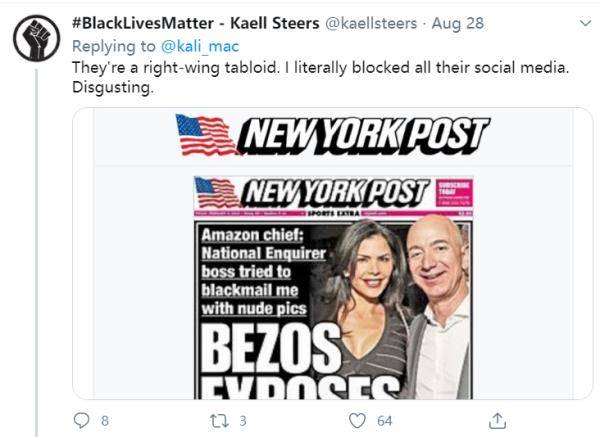Click the reply speech bubble icon
The image size is (600, 437).
pos(82,421)
